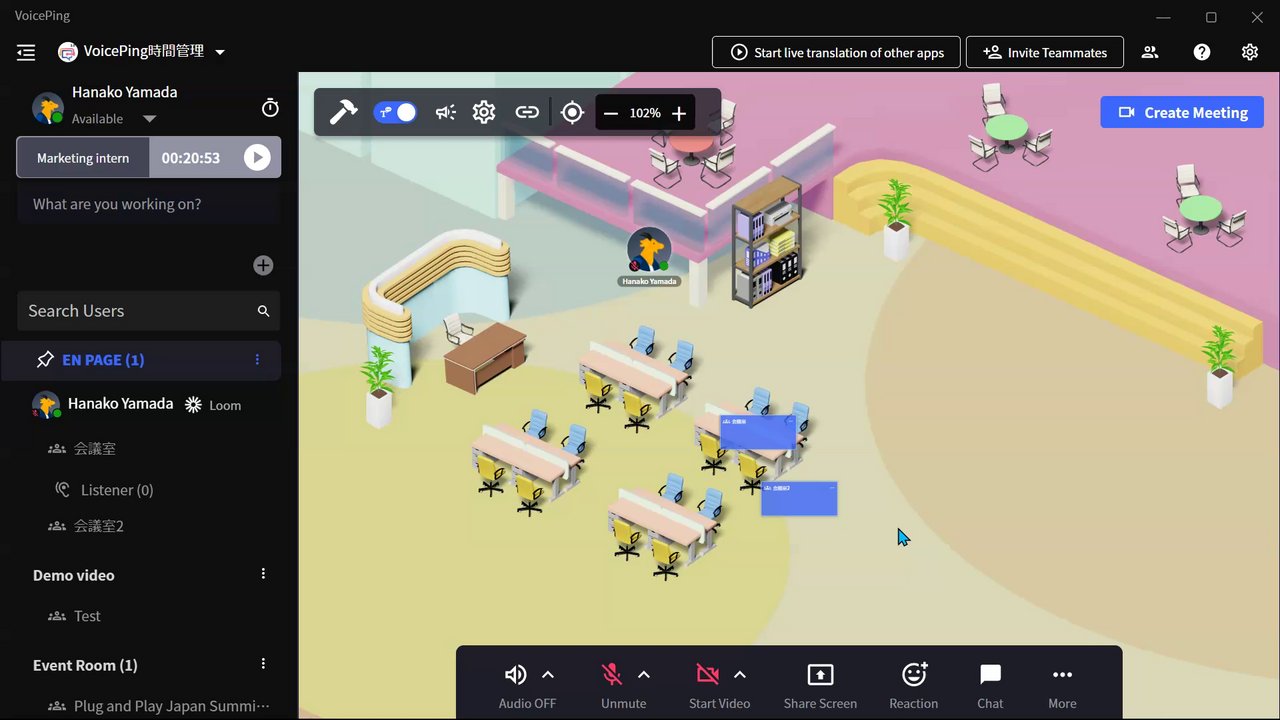Screen dimensions: 1280x720
Task: Open the VoicePing時間管理 workspace dropdown
Action: tap(220, 52)
